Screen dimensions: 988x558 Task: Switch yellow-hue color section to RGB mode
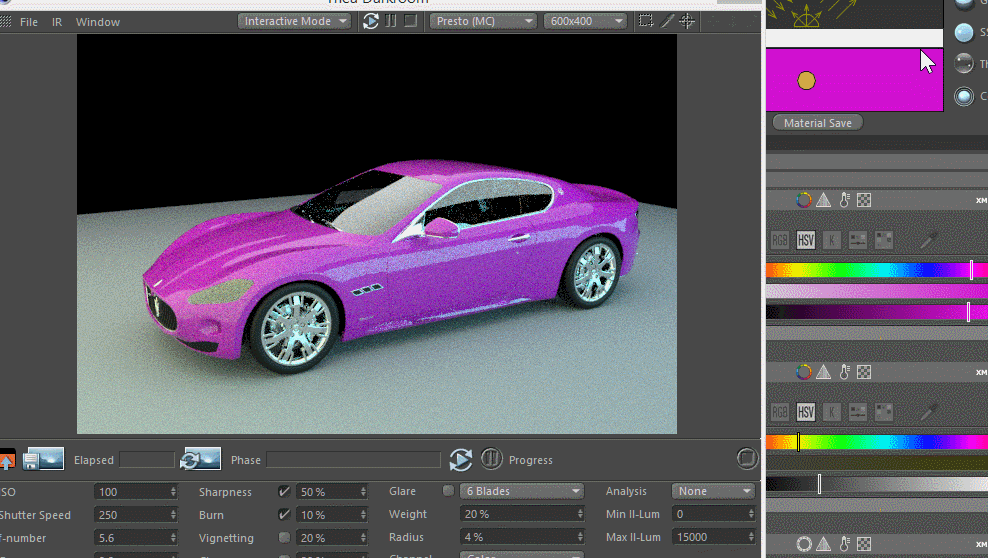(x=779, y=412)
